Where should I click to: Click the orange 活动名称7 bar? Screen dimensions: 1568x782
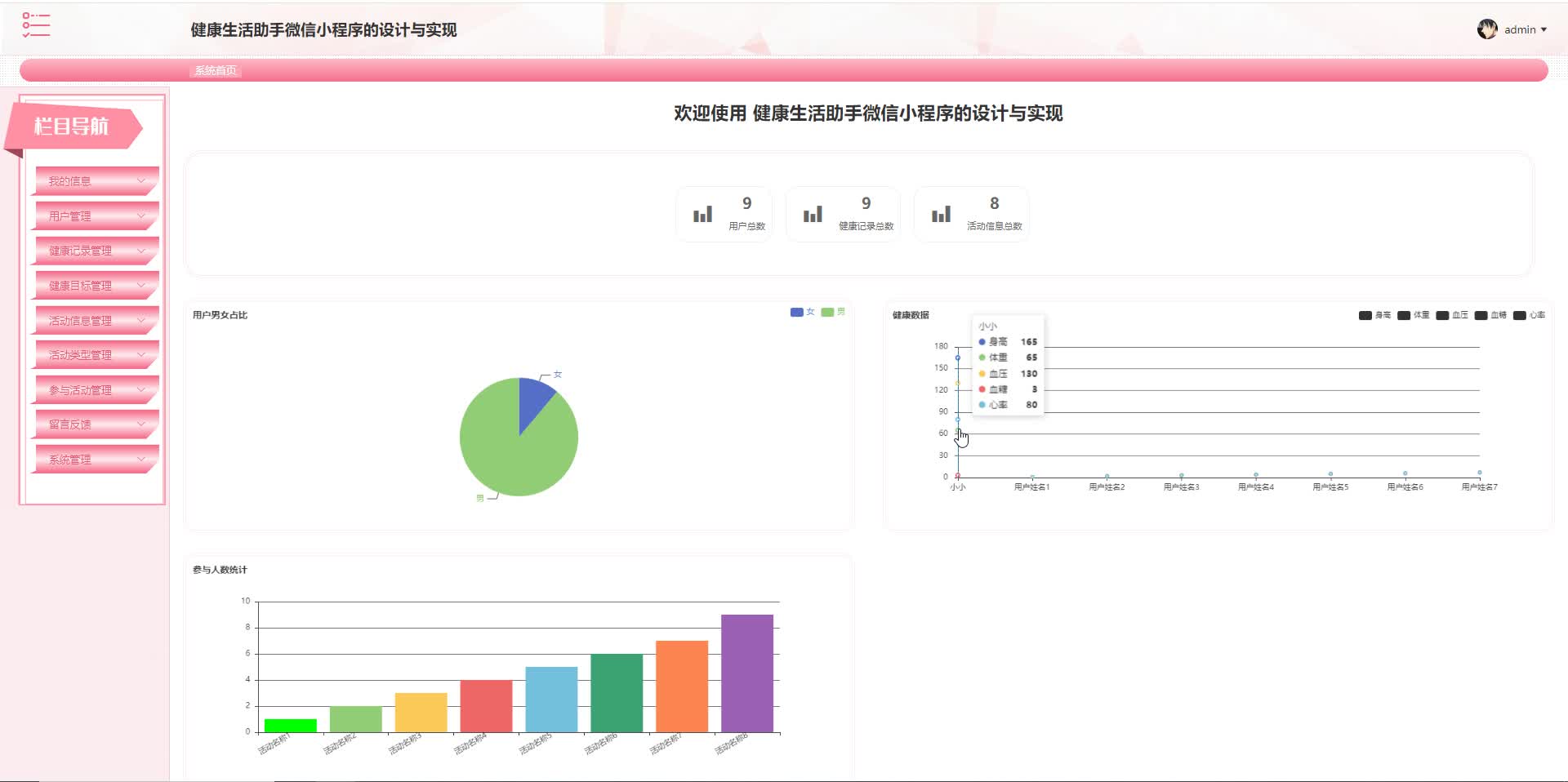pyautogui.click(x=682, y=686)
